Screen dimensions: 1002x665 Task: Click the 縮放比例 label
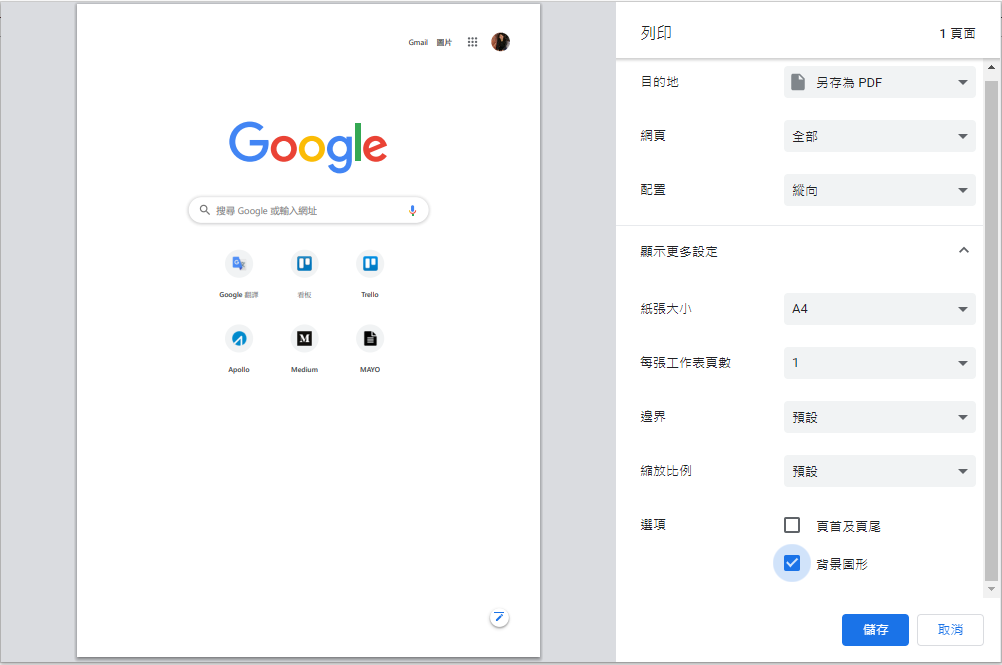(666, 471)
